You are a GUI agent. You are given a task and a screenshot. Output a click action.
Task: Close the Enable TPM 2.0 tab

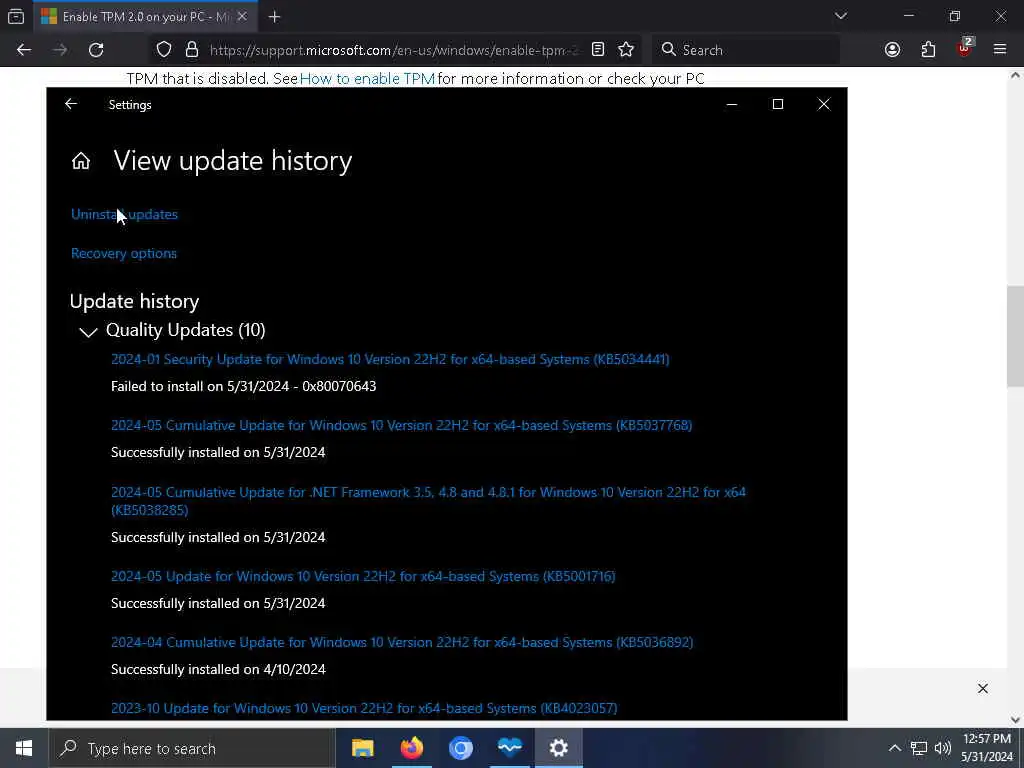242,17
